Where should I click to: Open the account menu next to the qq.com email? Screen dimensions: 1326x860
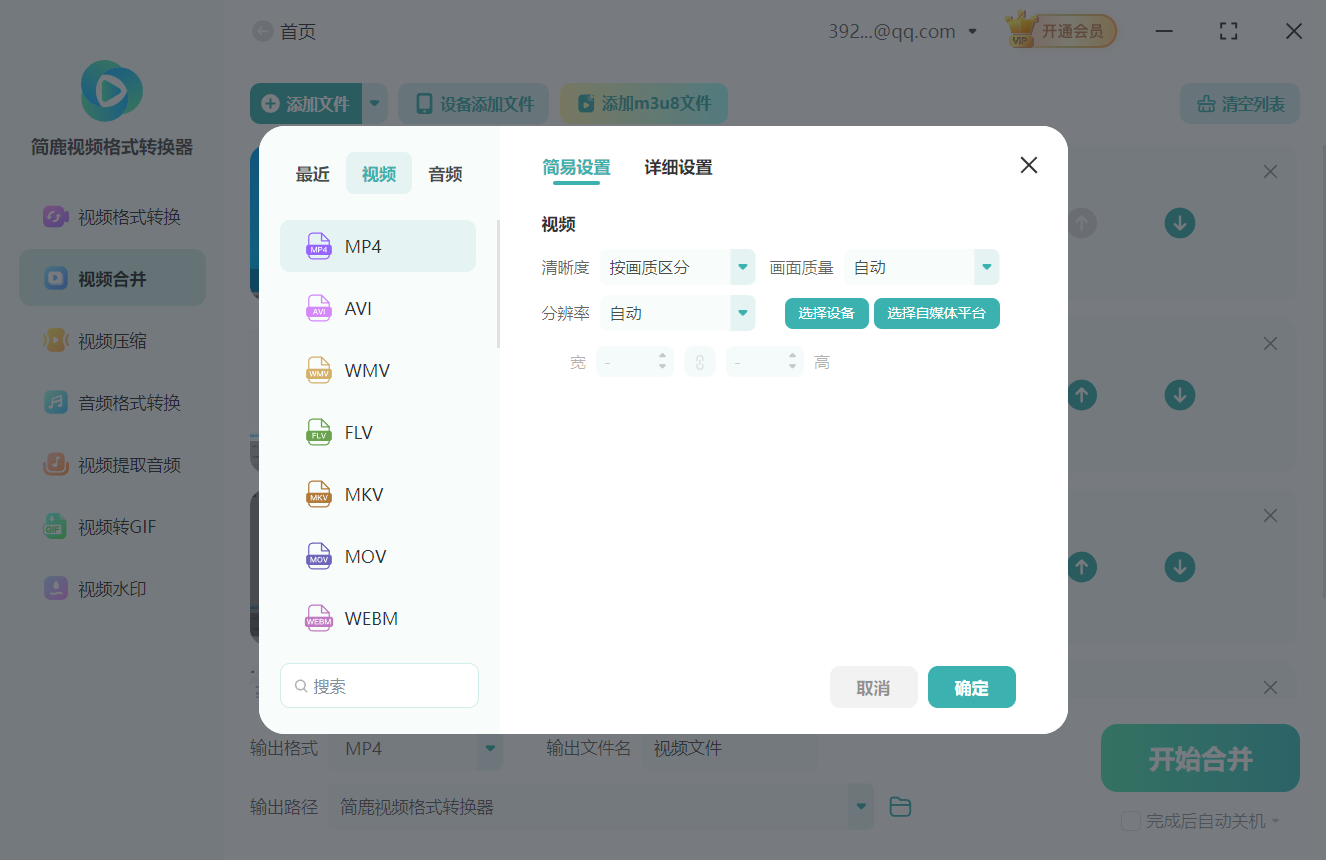point(971,31)
